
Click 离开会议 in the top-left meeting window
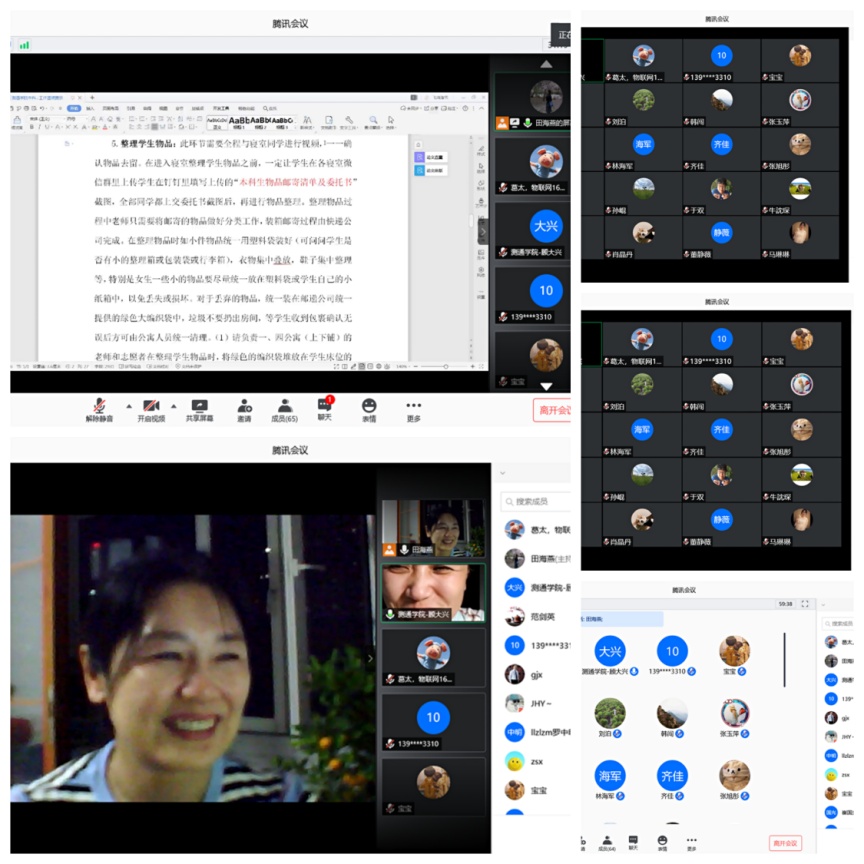552,410
